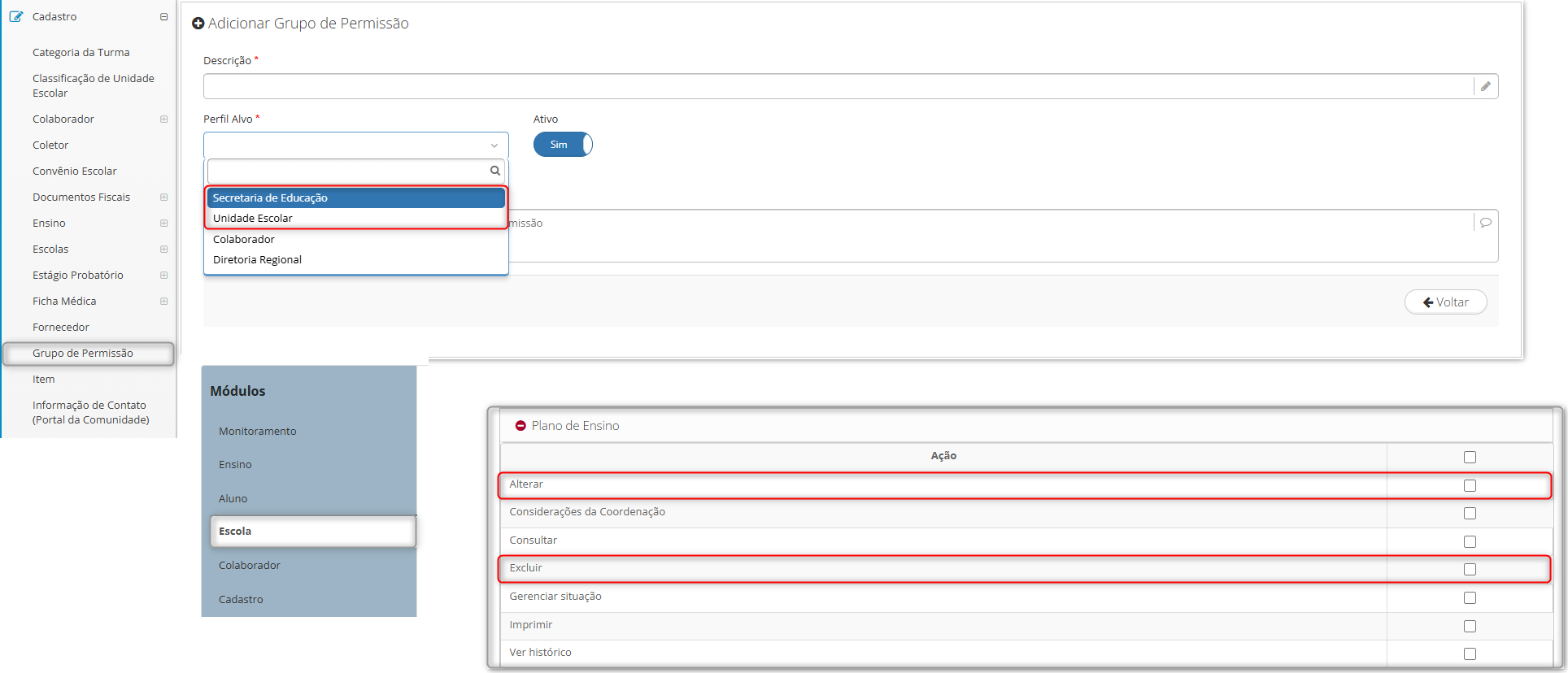Select Escola module
This screenshot has width=1568, height=673.
(313, 531)
